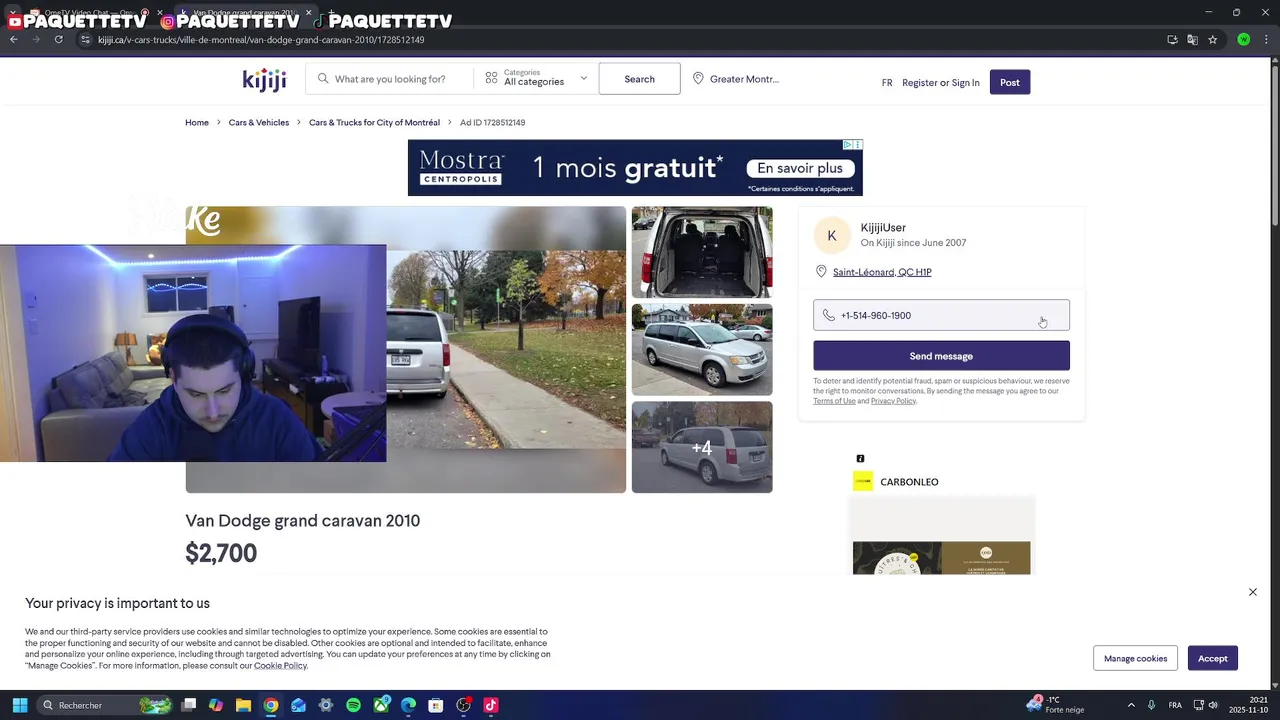
Task: Click the FRA language indicator in system tray
Action: 1175,705
